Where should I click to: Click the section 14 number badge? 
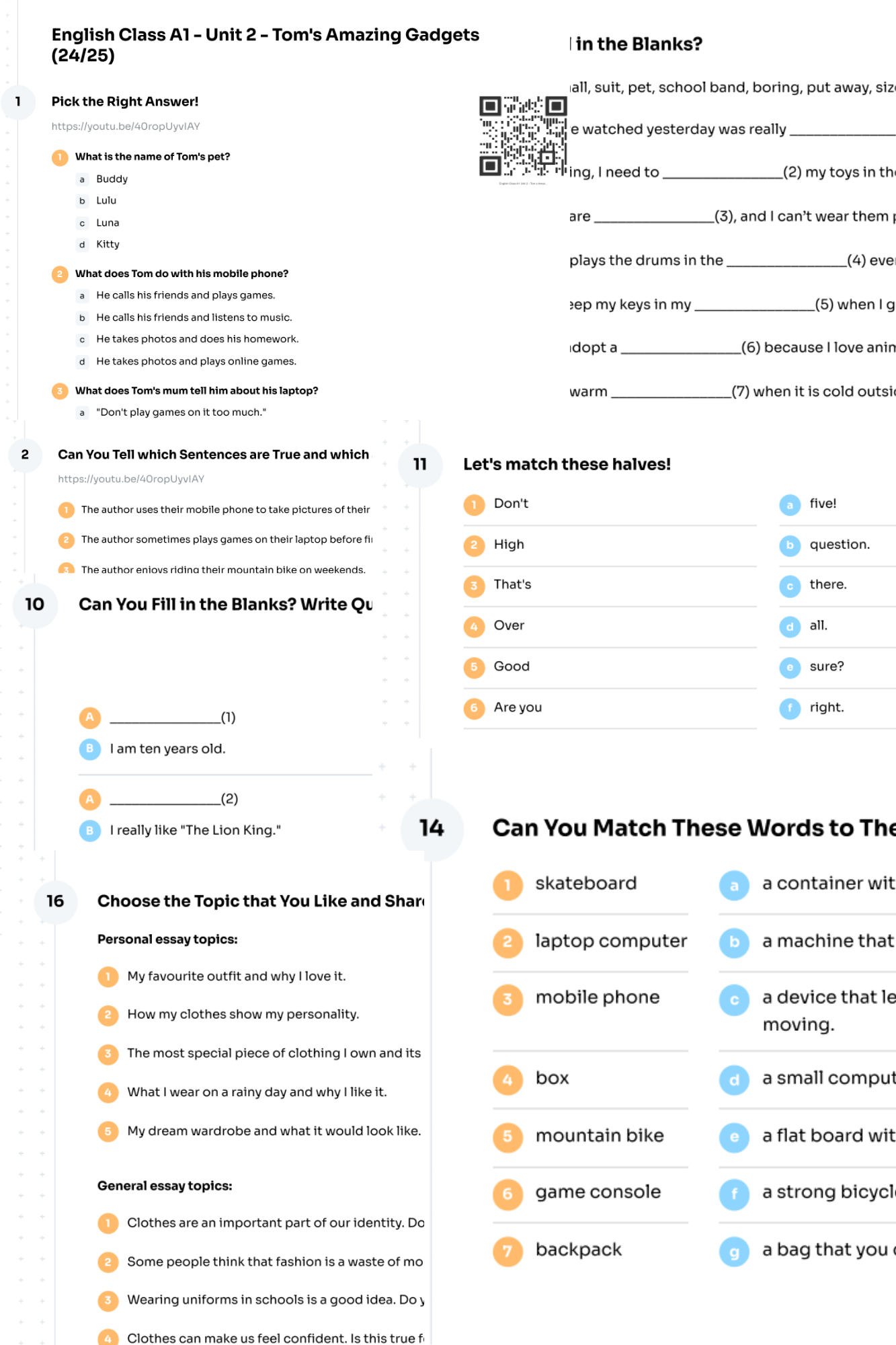pos(432,828)
